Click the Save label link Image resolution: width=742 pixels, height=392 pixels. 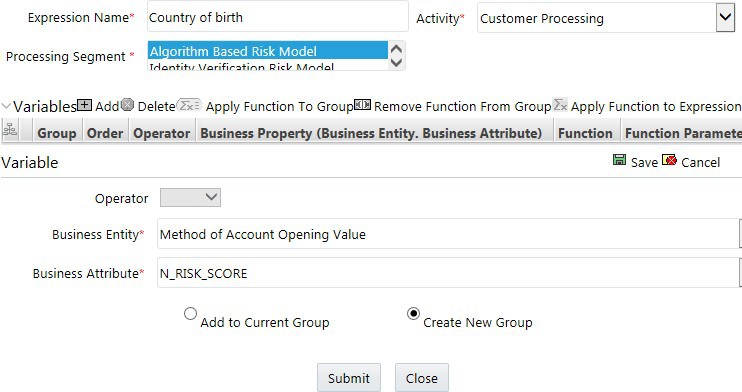pos(644,162)
